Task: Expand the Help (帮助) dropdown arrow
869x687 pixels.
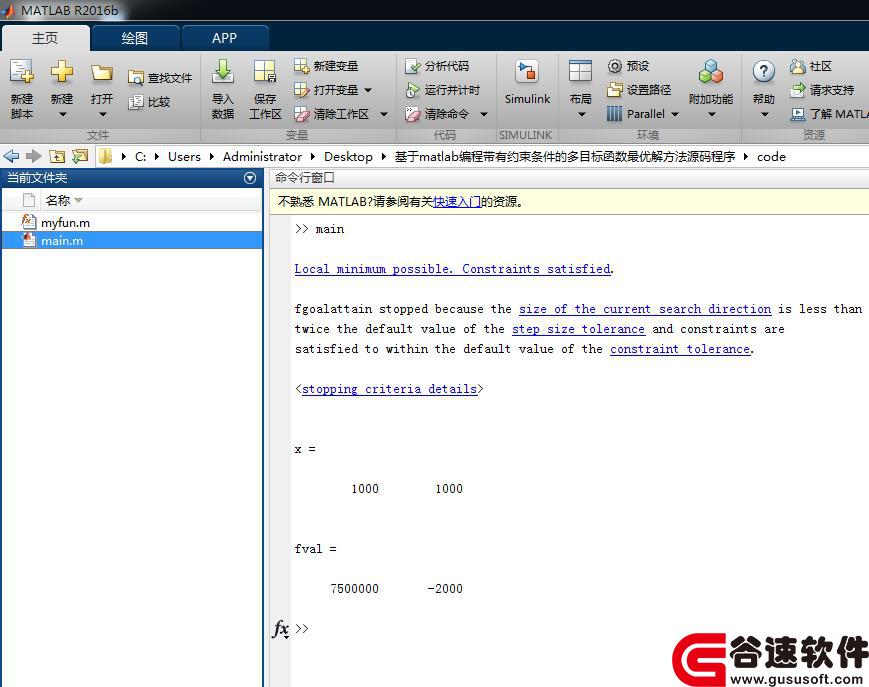Action: [x=764, y=115]
